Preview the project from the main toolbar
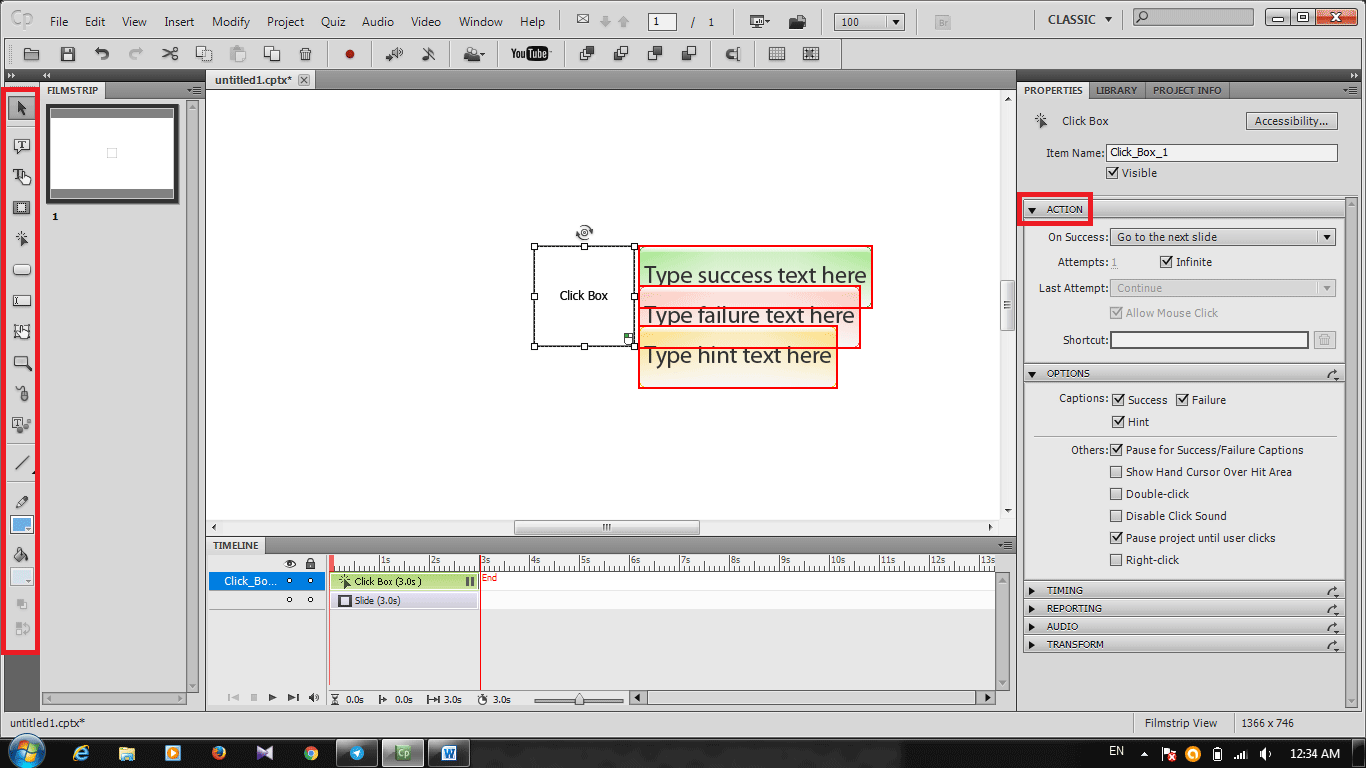Viewport: 1366px width, 768px height. [x=760, y=21]
